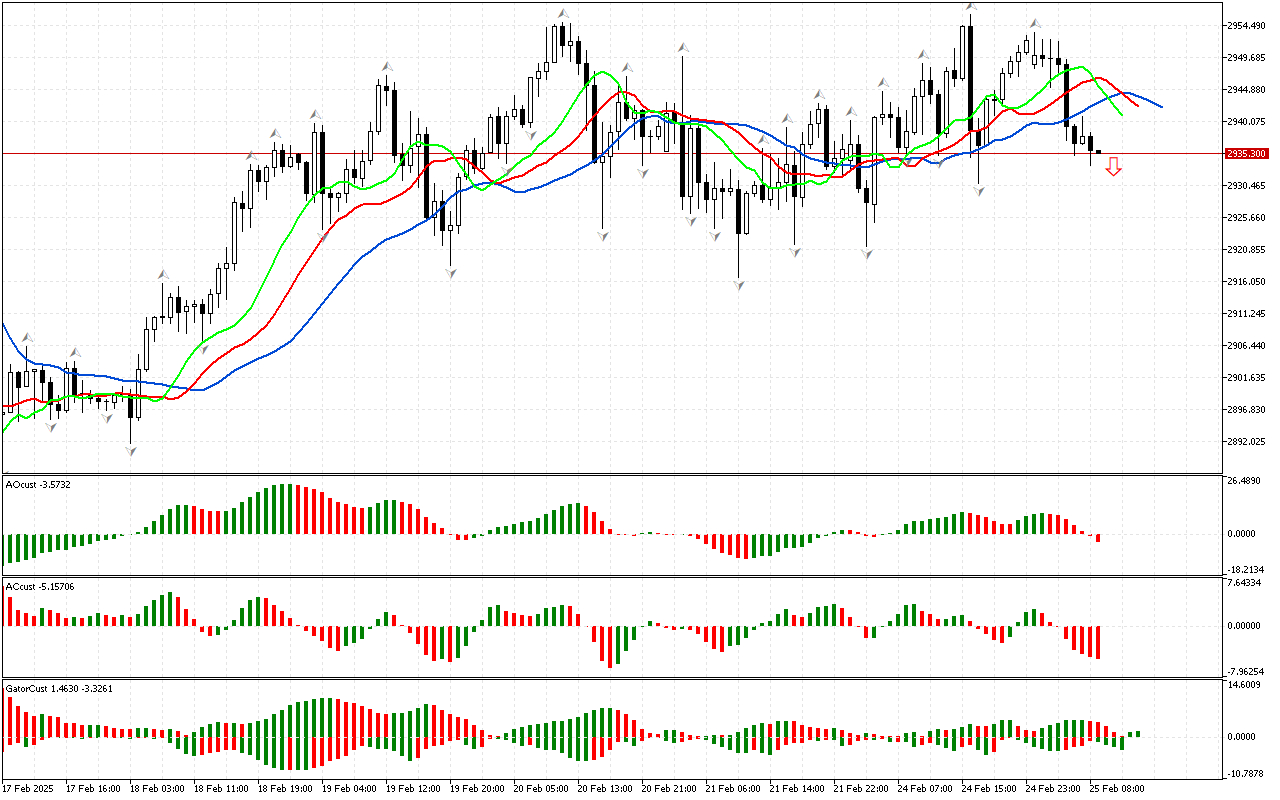
Task: Click the 19 Feb 12:00 time label
Action: (x=414, y=789)
